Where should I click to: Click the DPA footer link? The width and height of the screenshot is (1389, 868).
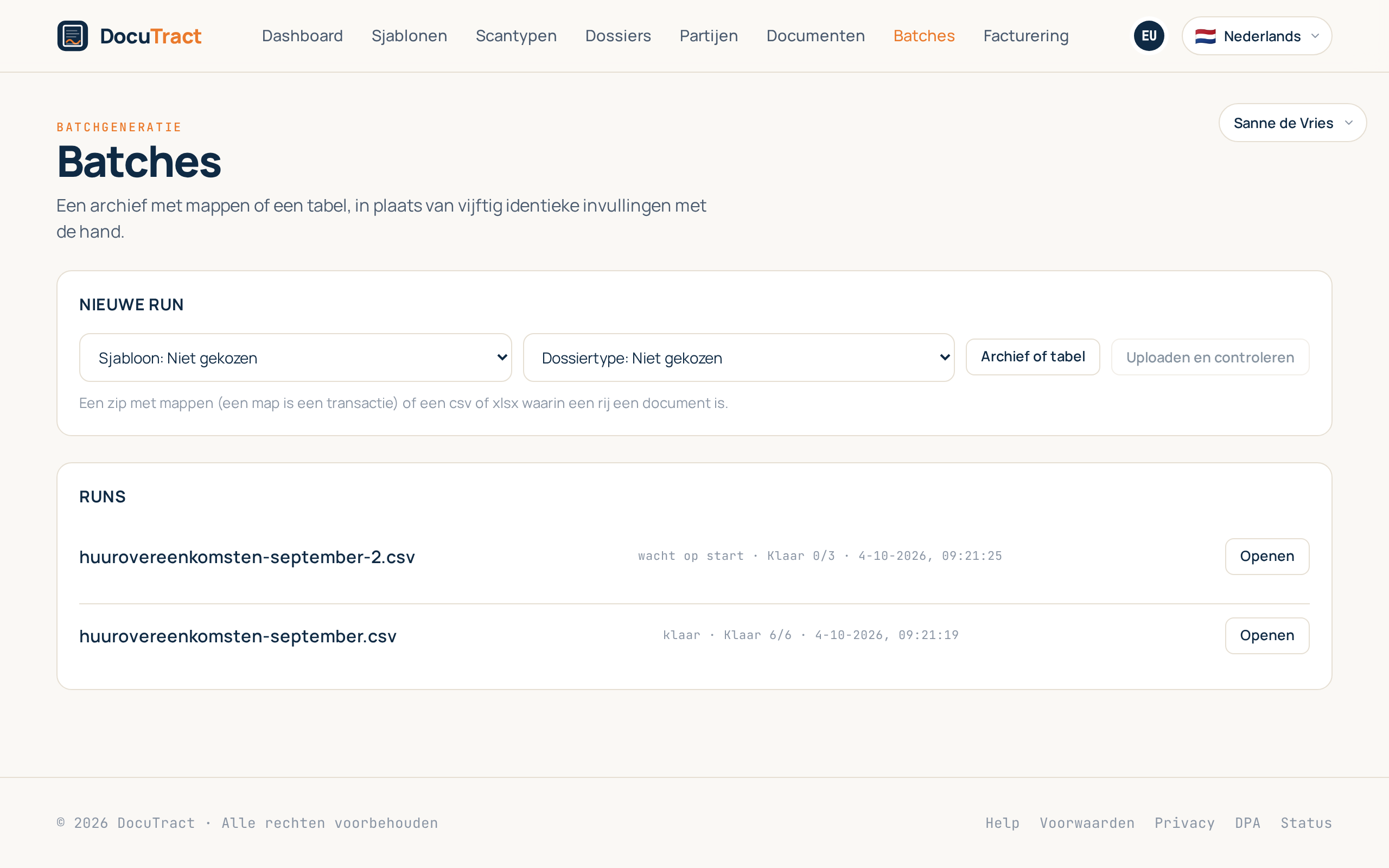[x=1248, y=823]
